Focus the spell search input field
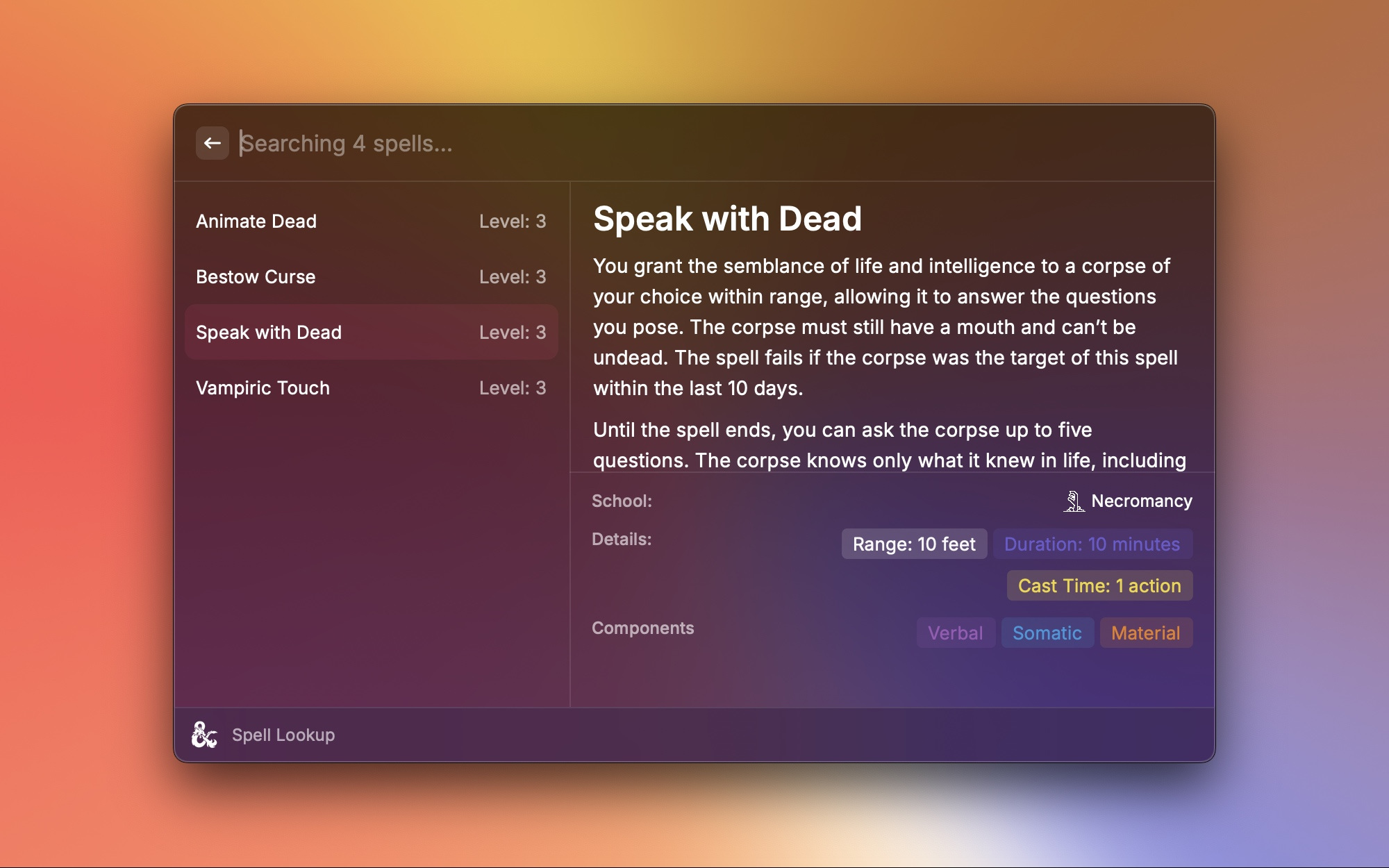The height and width of the screenshot is (868, 1389). click(715, 143)
